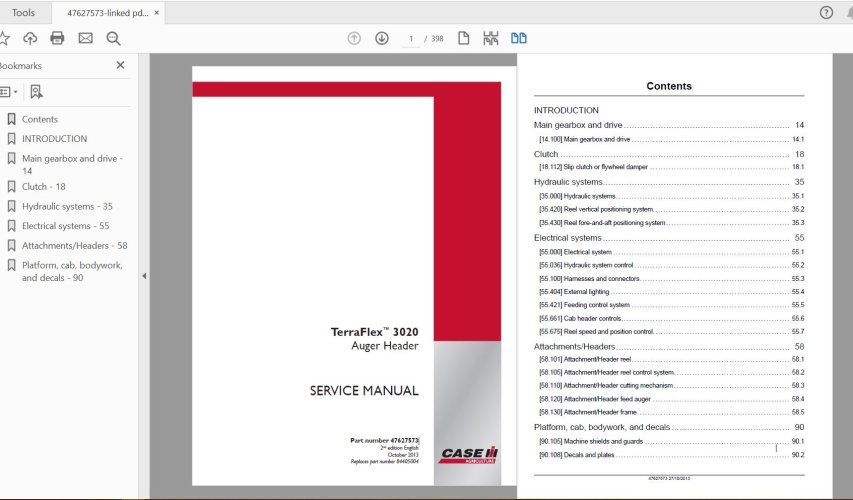Open Platform, cab, bodywork, and decals - 90 bookmark
Image resolution: width=853 pixels, height=500 pixels.
tap(72, 271)
